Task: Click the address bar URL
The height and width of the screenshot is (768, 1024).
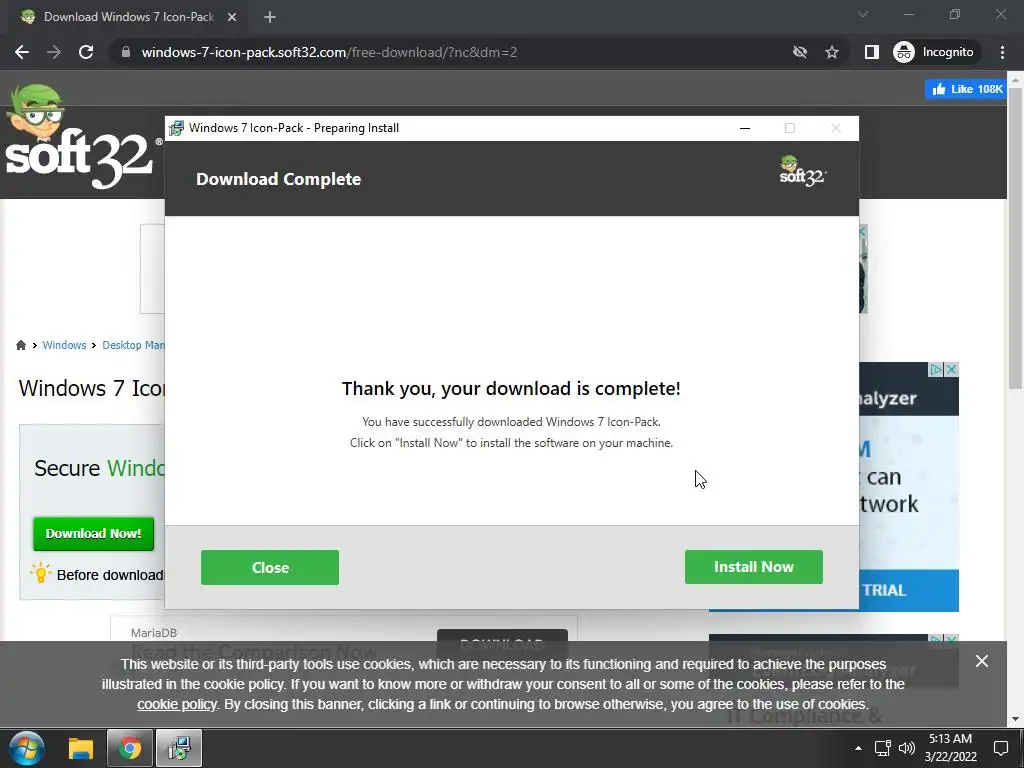Action: pyautogui.click(x=329, y=52)
